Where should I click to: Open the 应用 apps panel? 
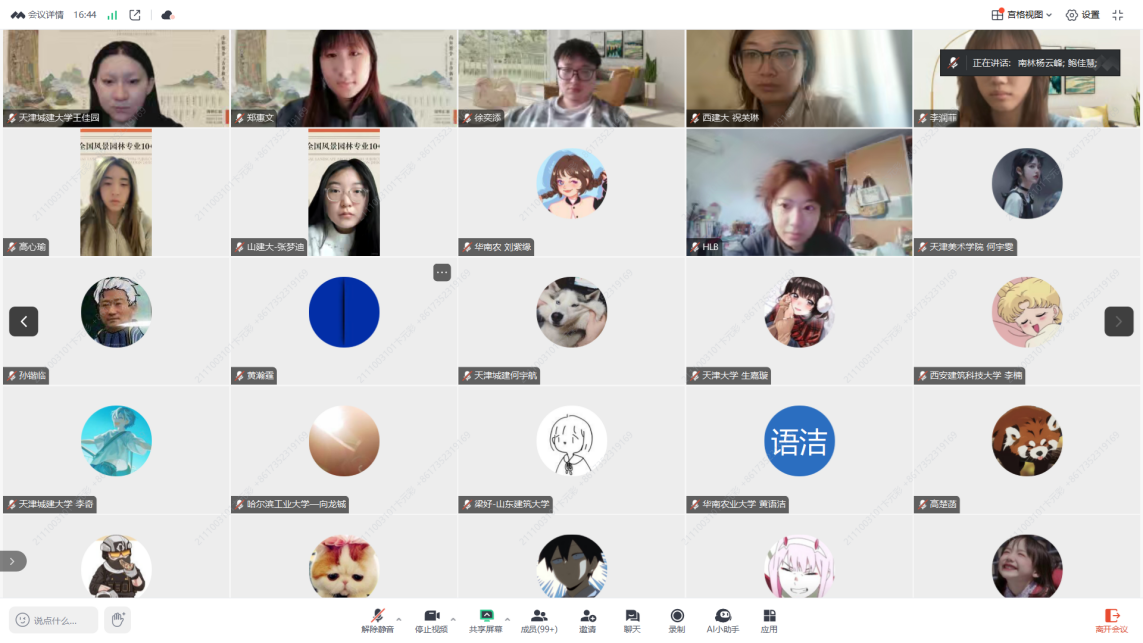[769, 620]
